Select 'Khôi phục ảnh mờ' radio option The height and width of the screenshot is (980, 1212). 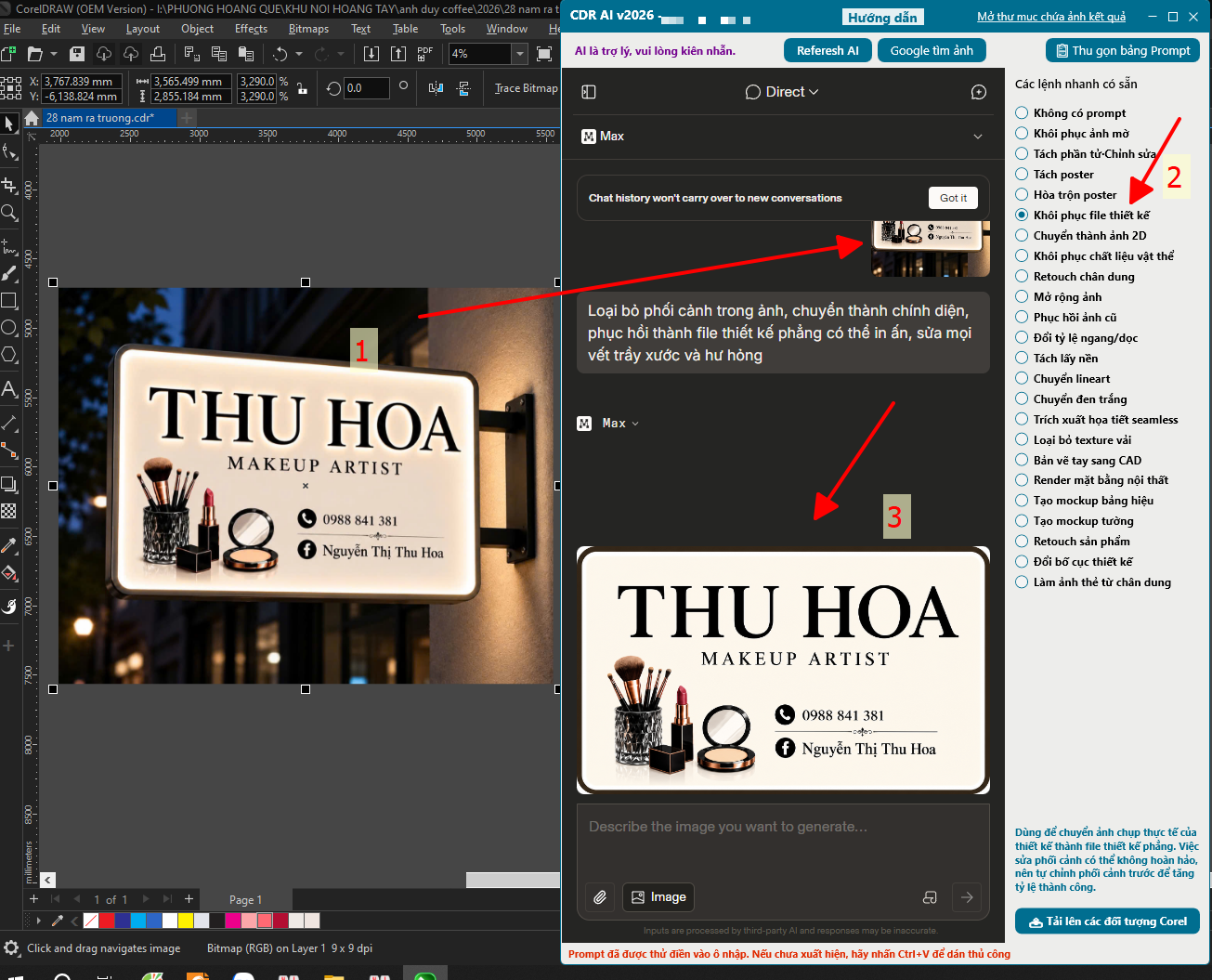pos(1022,134)
